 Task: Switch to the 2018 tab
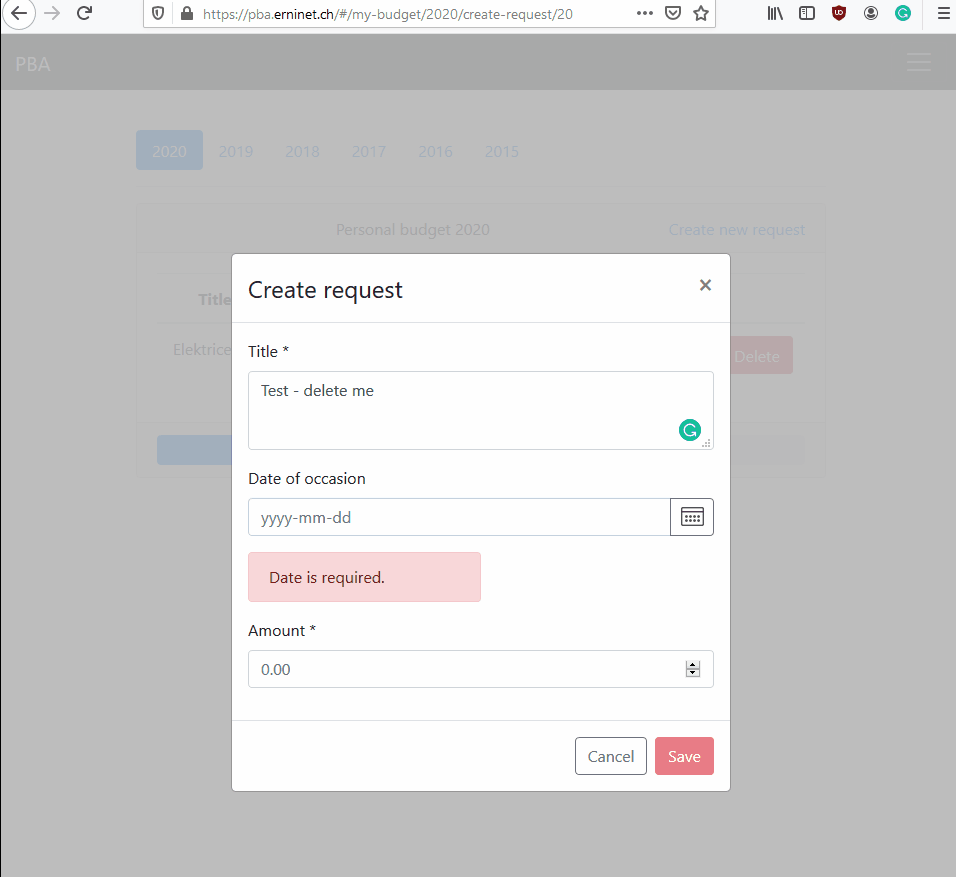click(302, 151)
